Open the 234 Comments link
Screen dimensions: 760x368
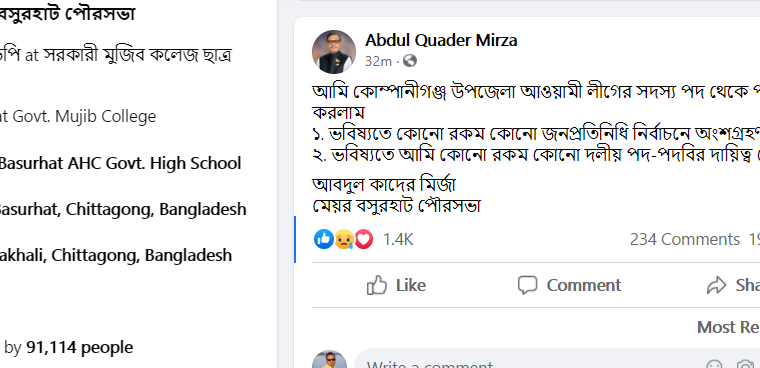click(685, 239)
